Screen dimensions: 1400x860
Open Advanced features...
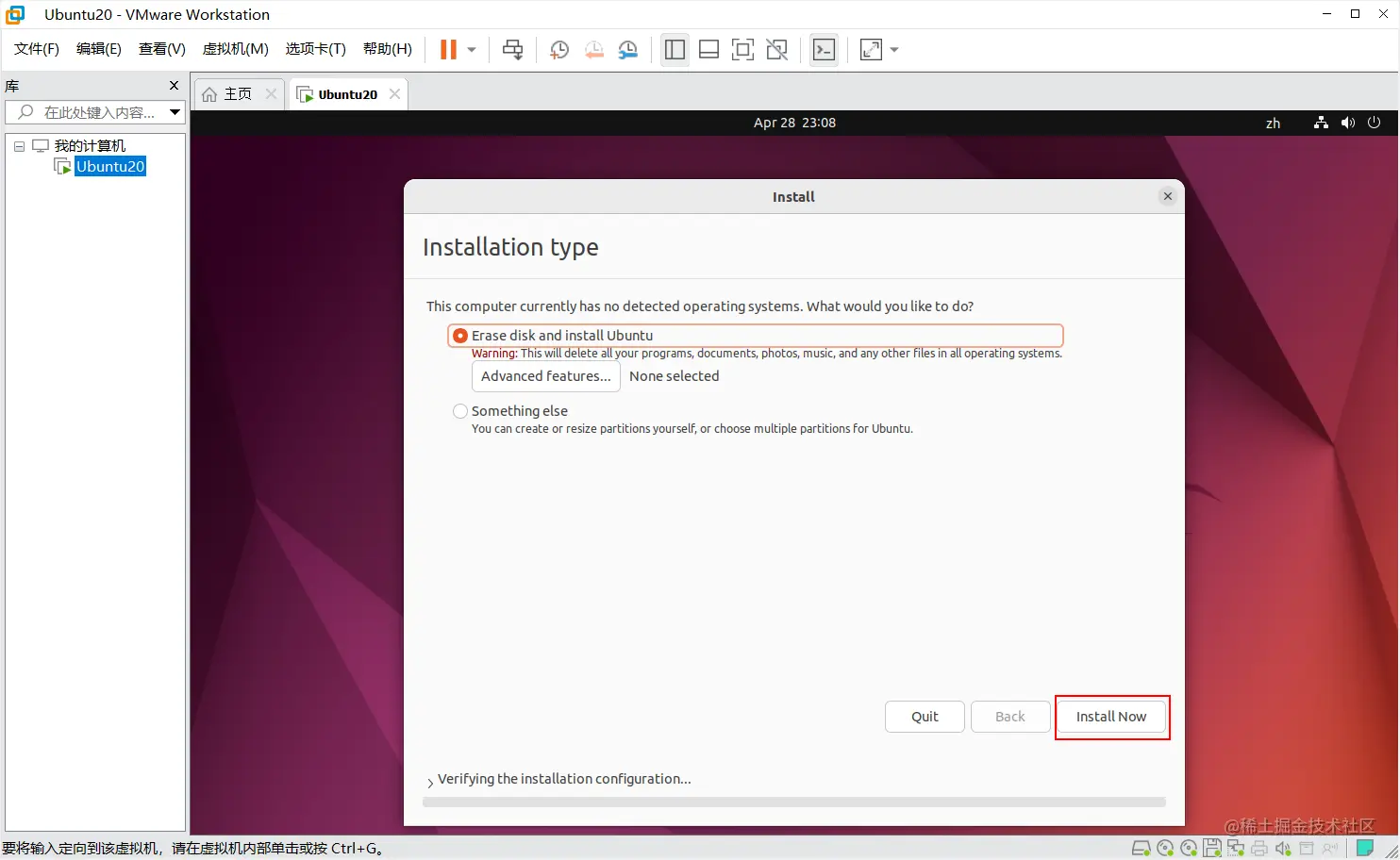click(546, 376)
